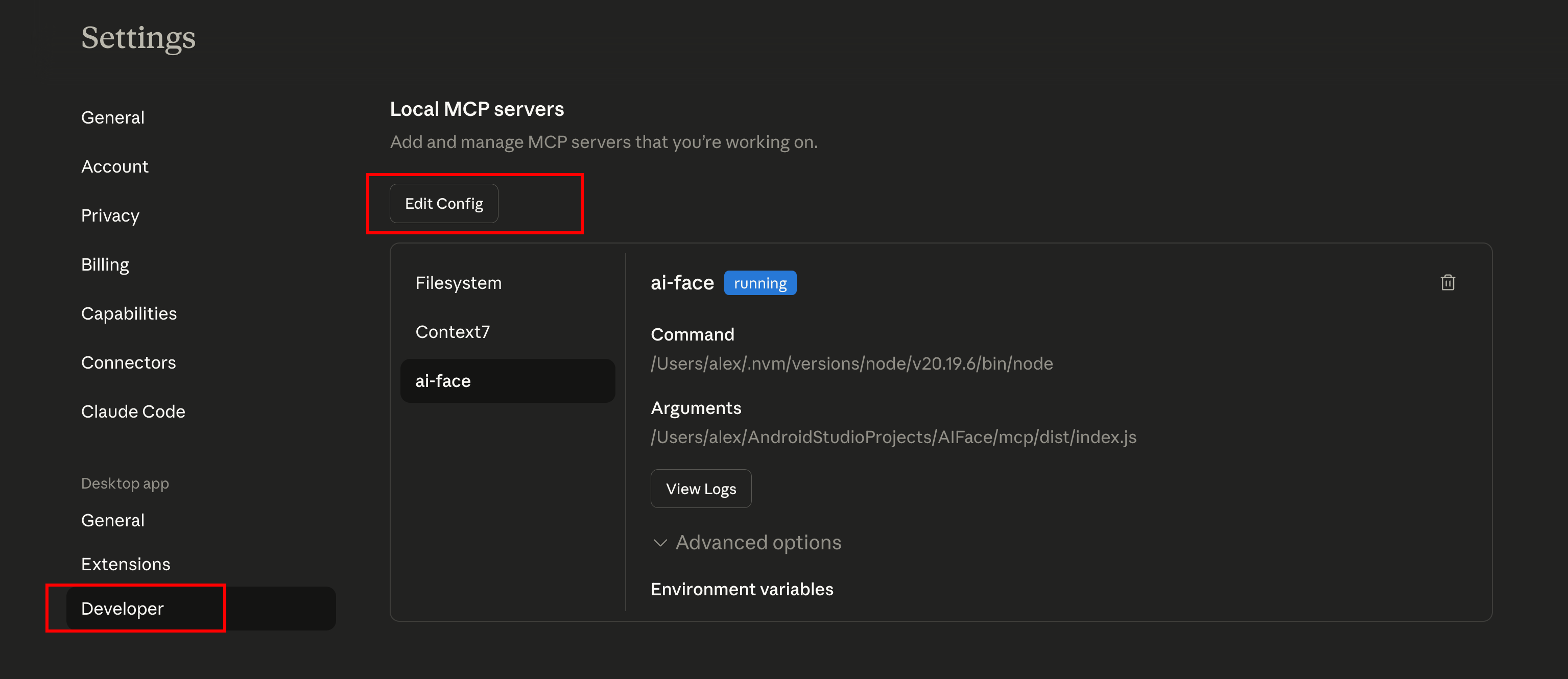
Task: Select the Filesystem MCP server
Action: [x=458, y=283]
